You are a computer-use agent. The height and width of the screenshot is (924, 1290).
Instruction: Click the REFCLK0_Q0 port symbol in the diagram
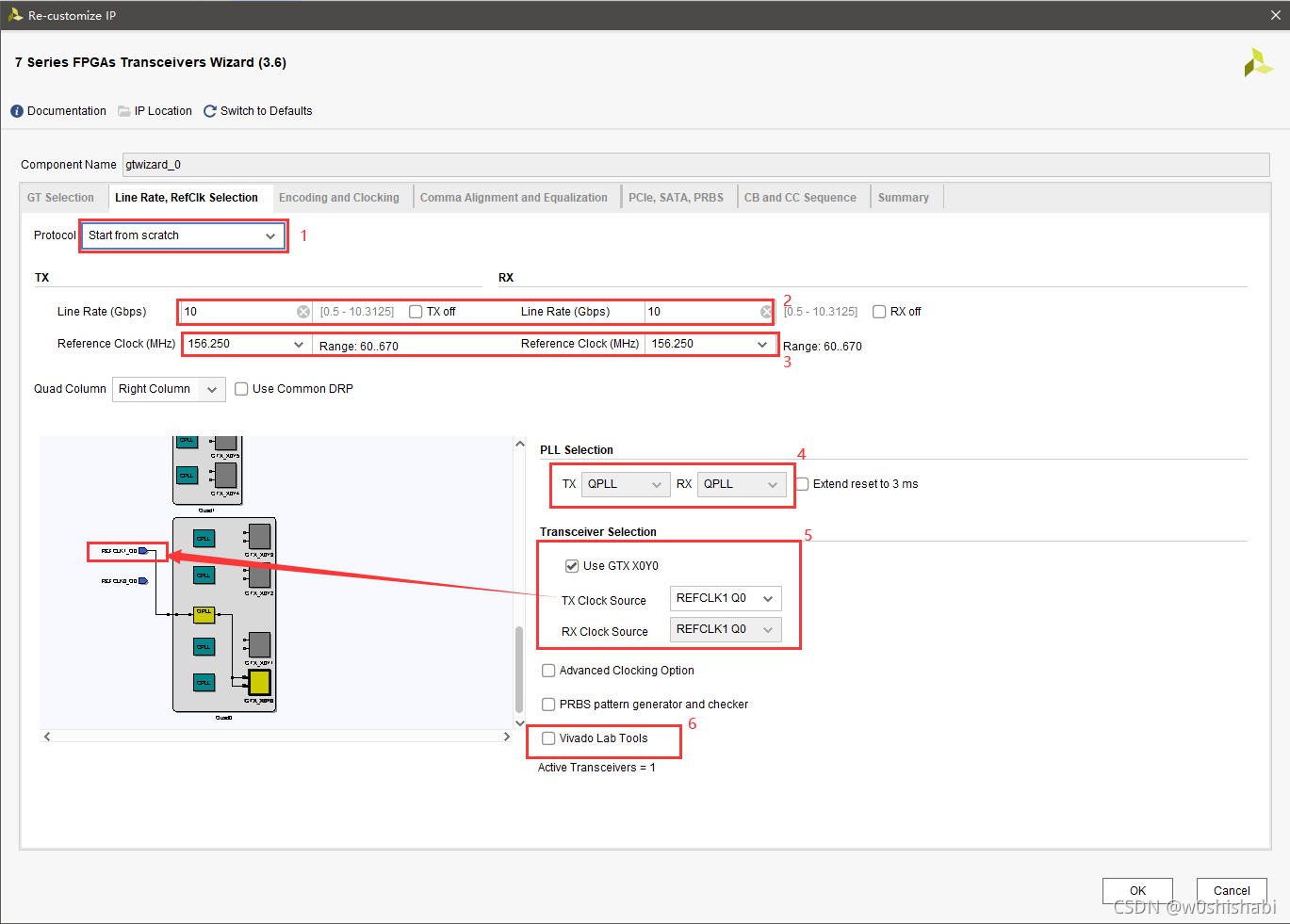pyautogui.click(x=142, y=581)
